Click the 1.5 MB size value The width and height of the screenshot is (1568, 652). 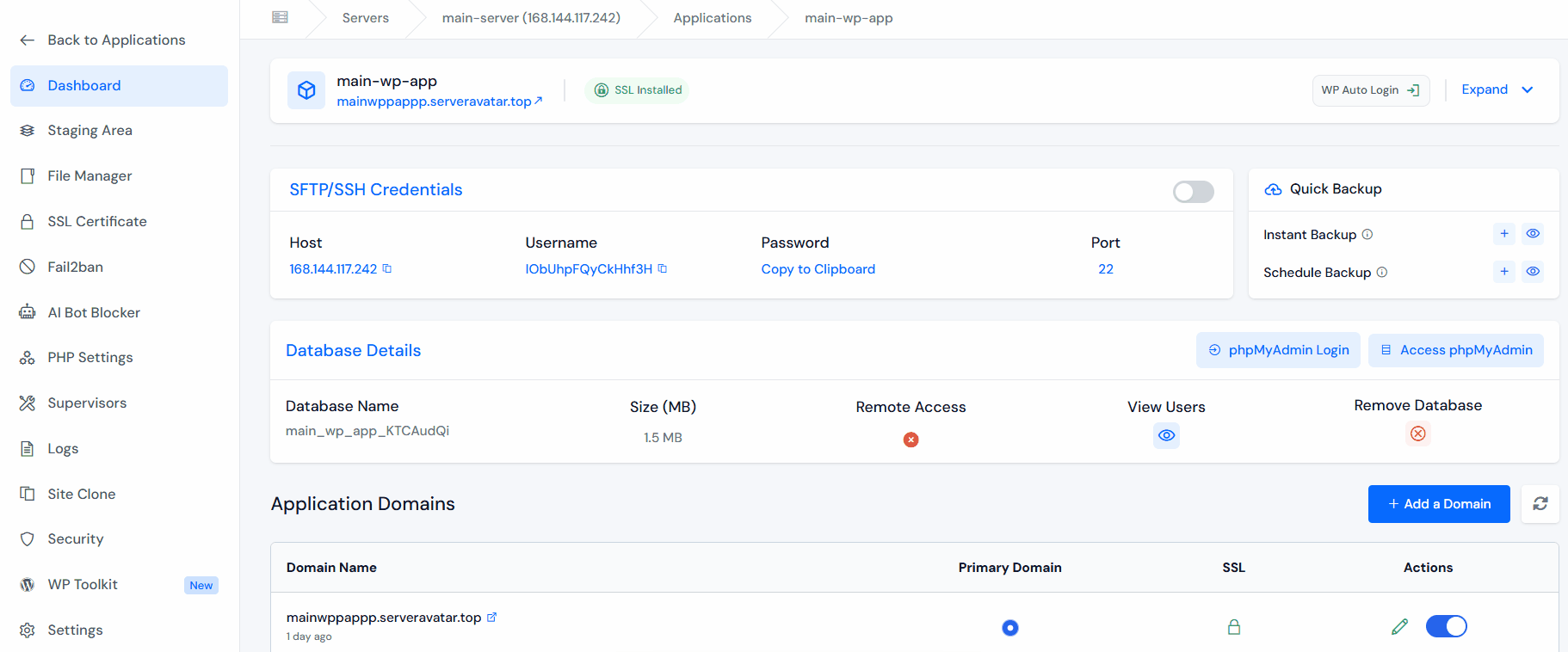(663, 438)
